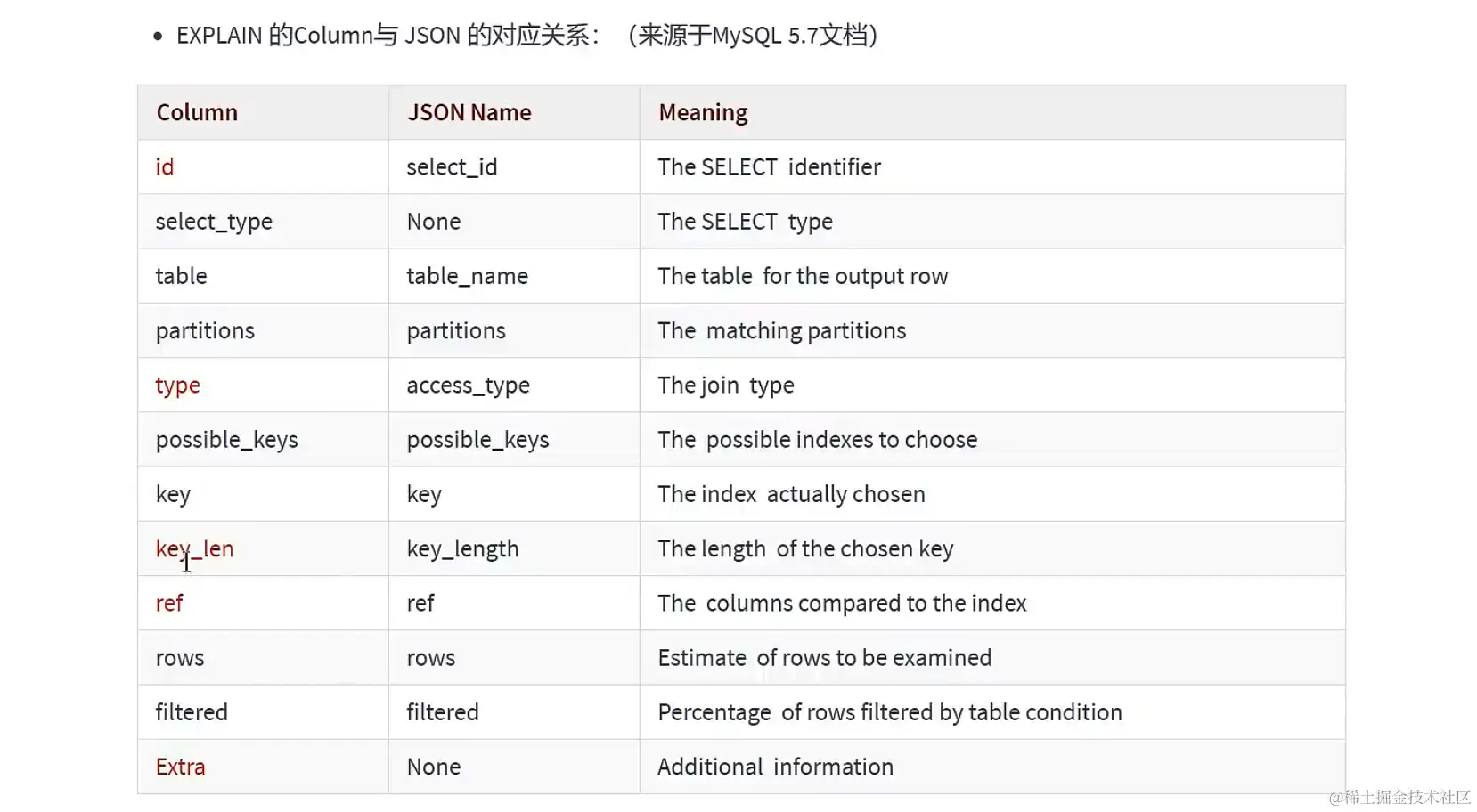
Task: Click the red 'type' column link
Action: [178, 386]
